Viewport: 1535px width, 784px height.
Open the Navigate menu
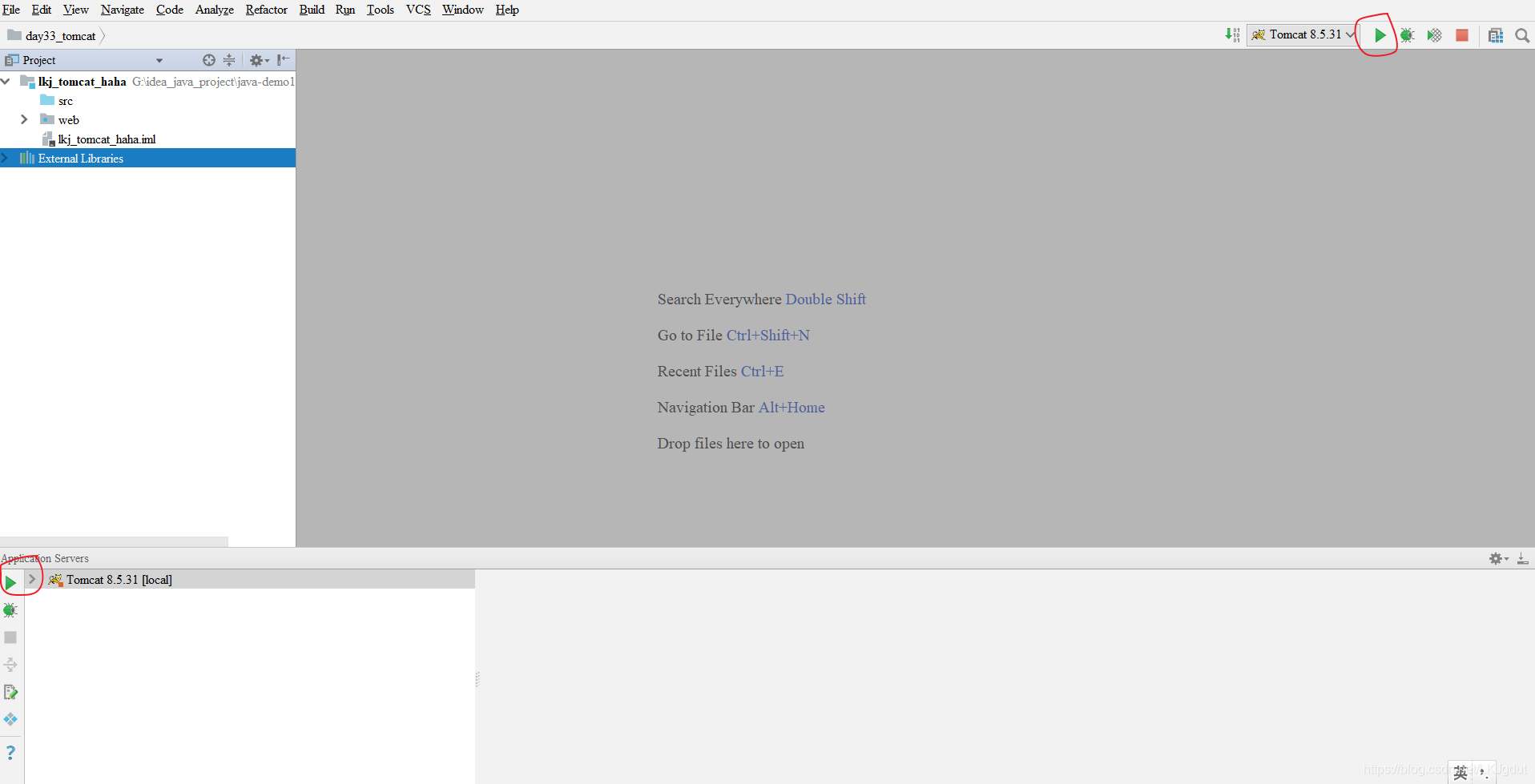[123, 10]
